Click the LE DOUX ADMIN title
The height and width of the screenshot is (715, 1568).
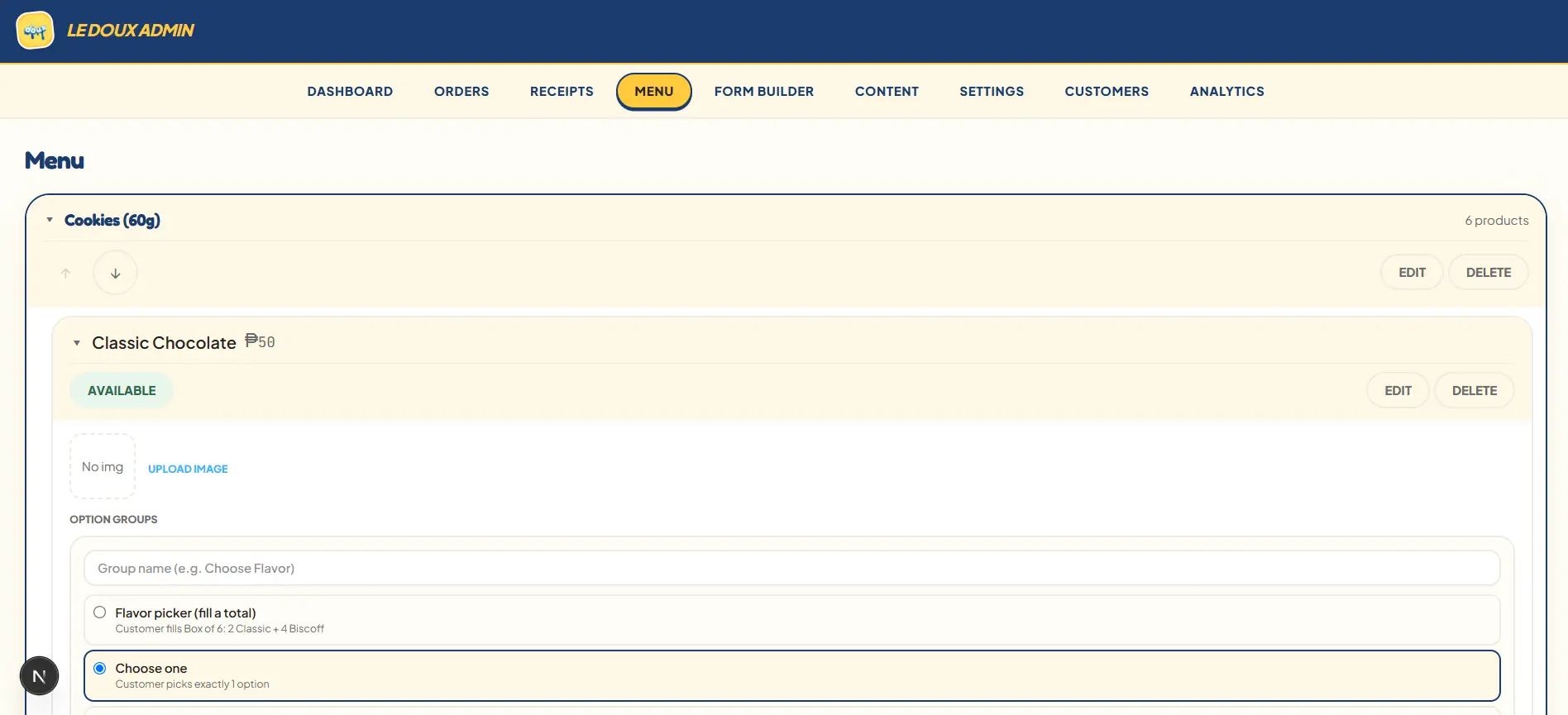(x=131, y=31)
